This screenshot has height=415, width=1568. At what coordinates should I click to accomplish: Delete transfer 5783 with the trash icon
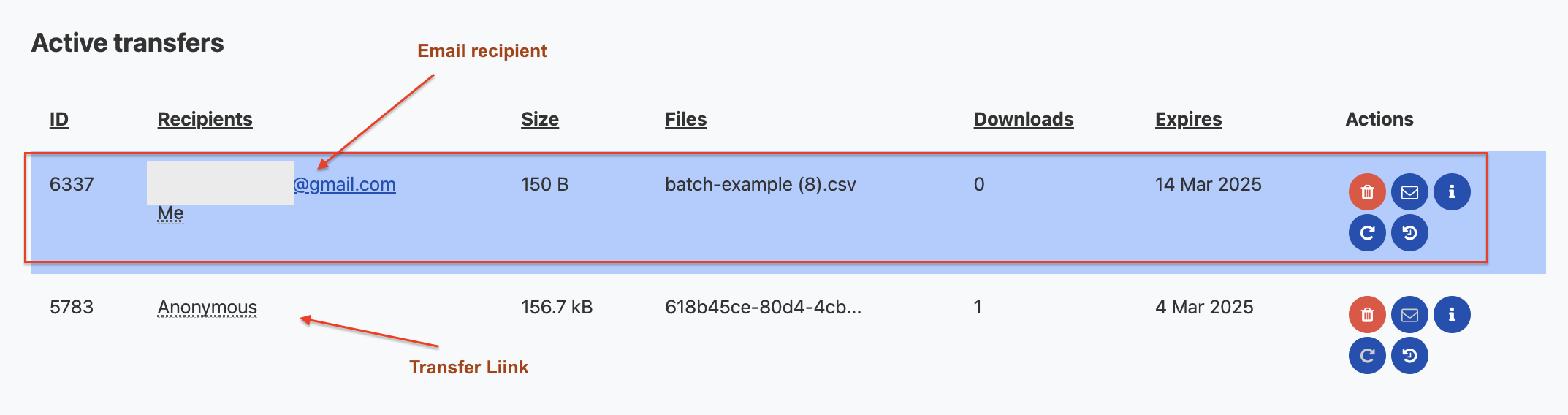point(1367,315)
